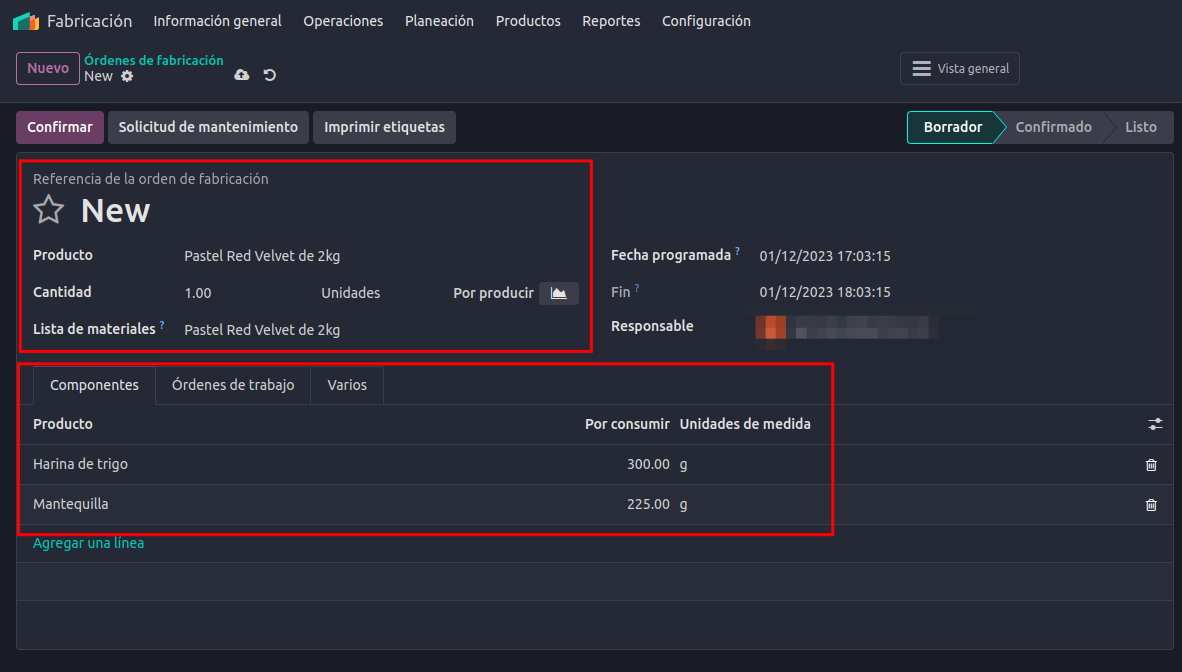Click the Nuevo button

click(x=47, y=68)
